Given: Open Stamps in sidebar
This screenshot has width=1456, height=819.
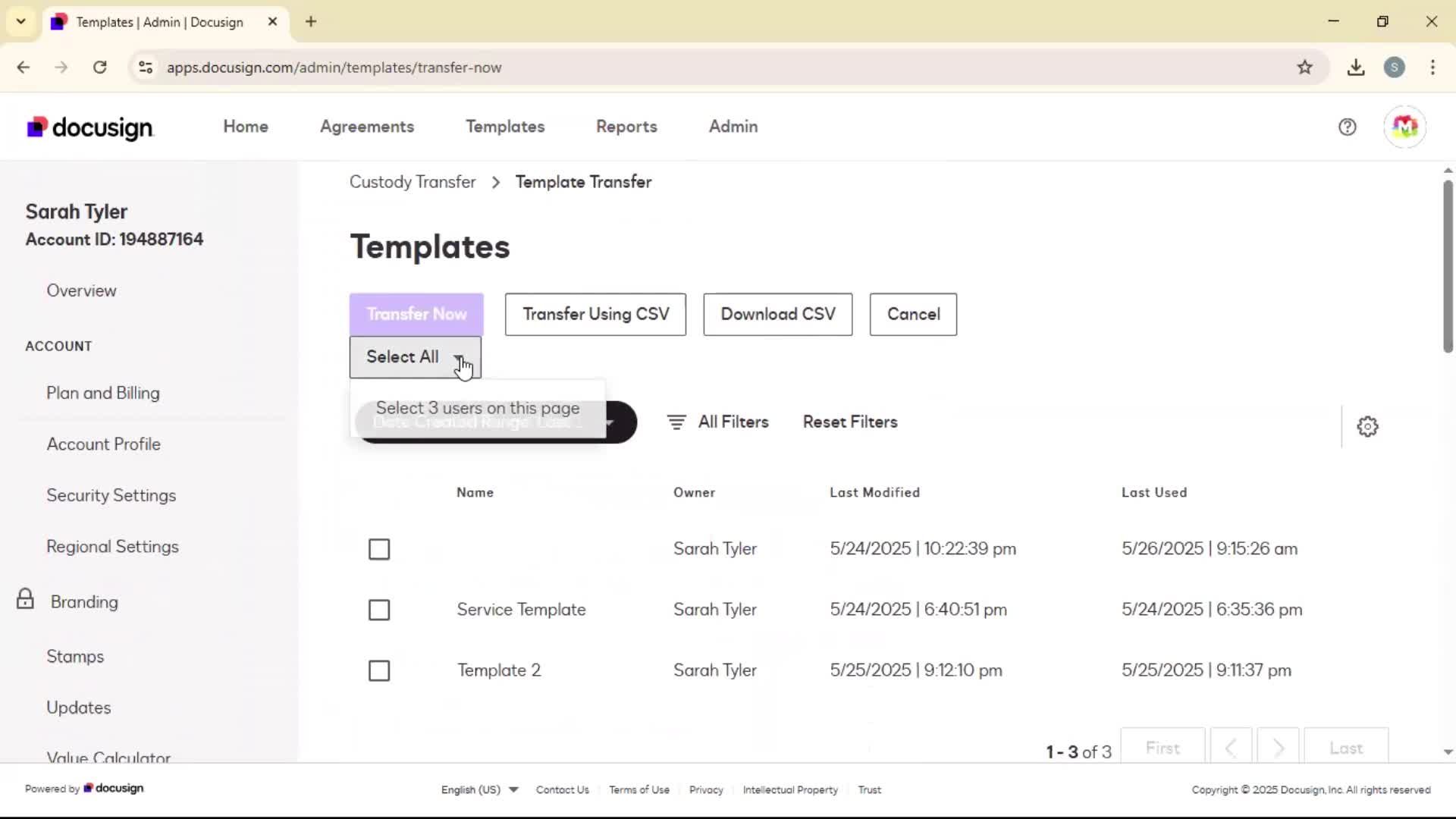Looking at the screenshot, I should (x=75, y=657).
